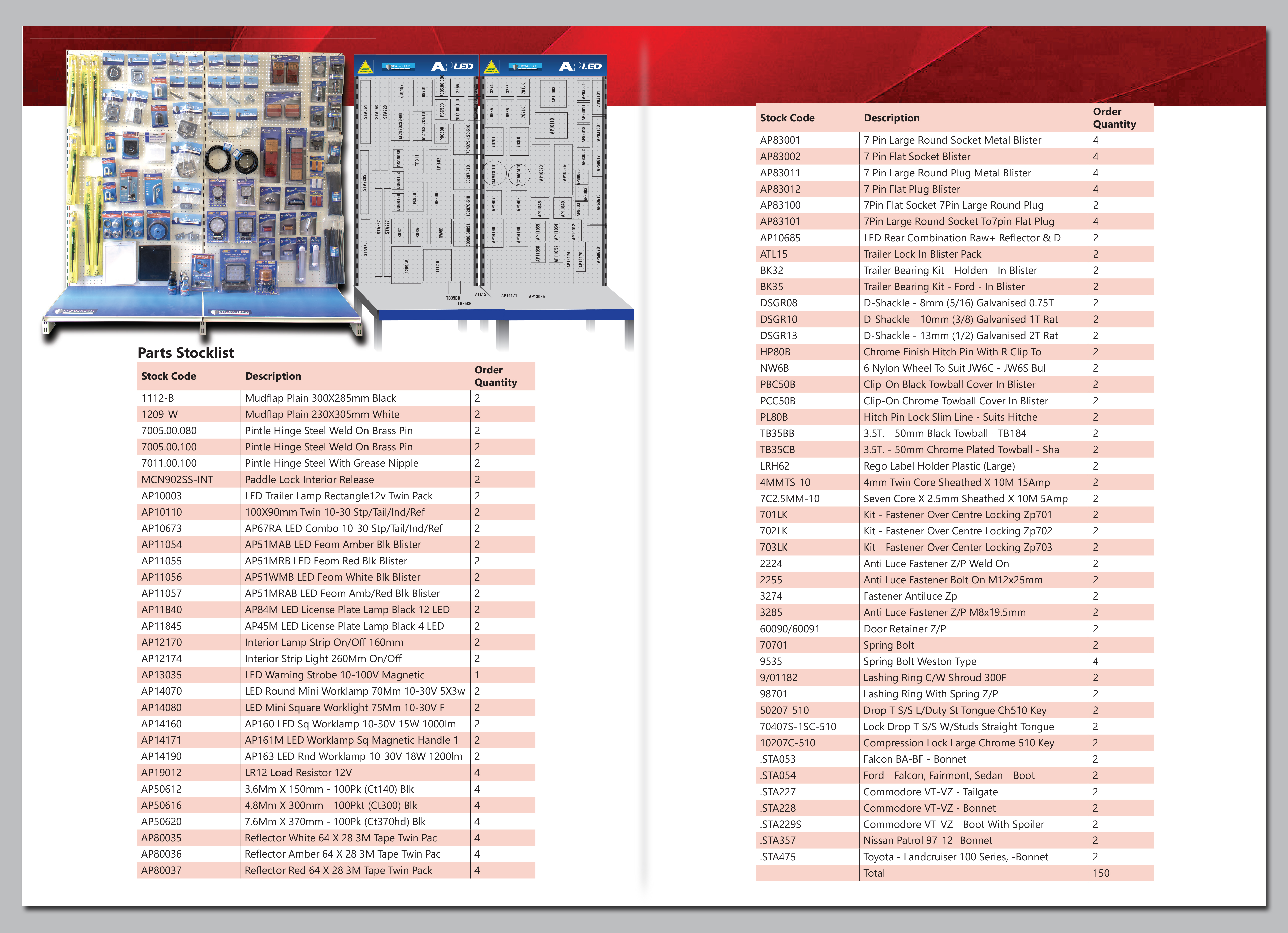Viewport: 1288px width, 933px height.
Task: Click stock code 1112-B
Action: (158, 398)
